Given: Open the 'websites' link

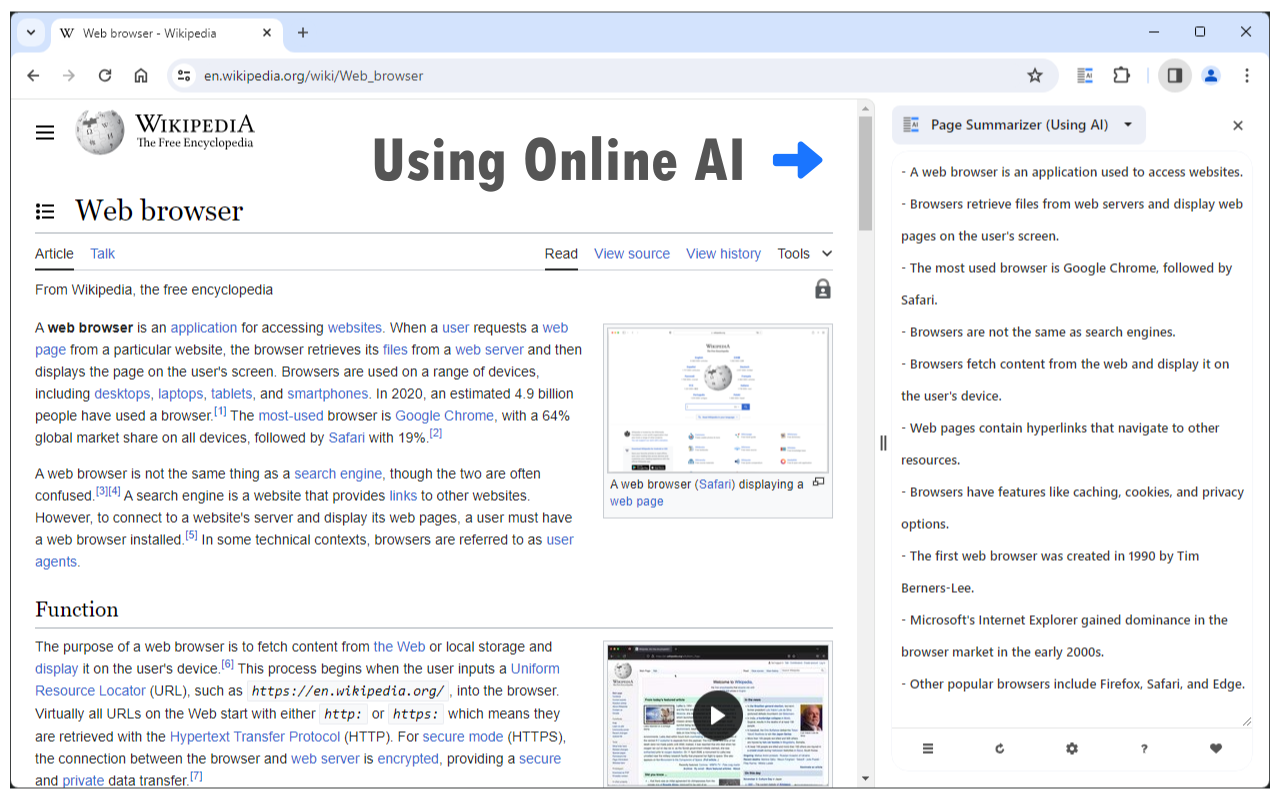Looking at the screenshot, I should coord(356,328).
